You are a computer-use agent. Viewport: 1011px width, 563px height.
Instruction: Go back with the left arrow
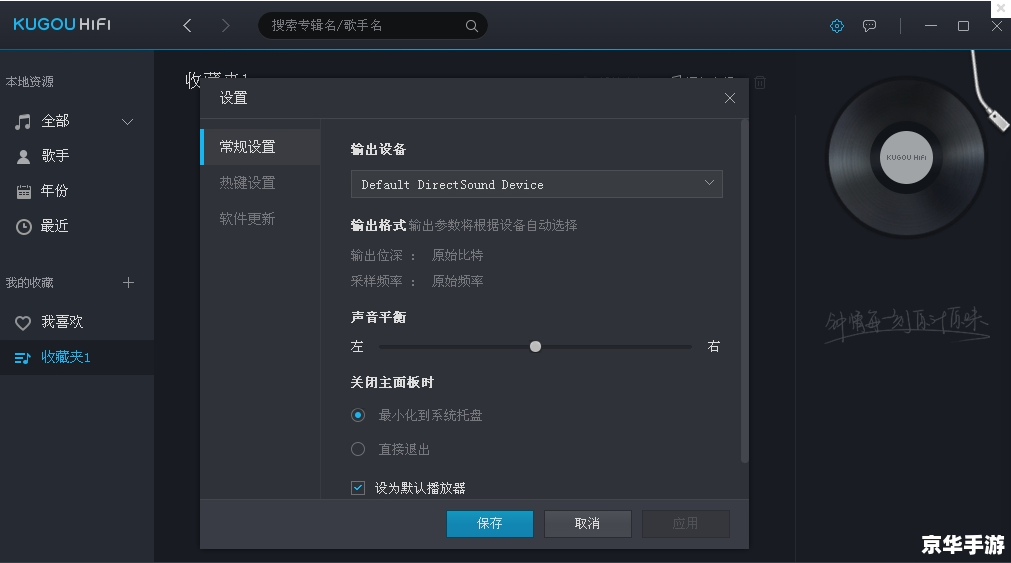pos(187,25)
